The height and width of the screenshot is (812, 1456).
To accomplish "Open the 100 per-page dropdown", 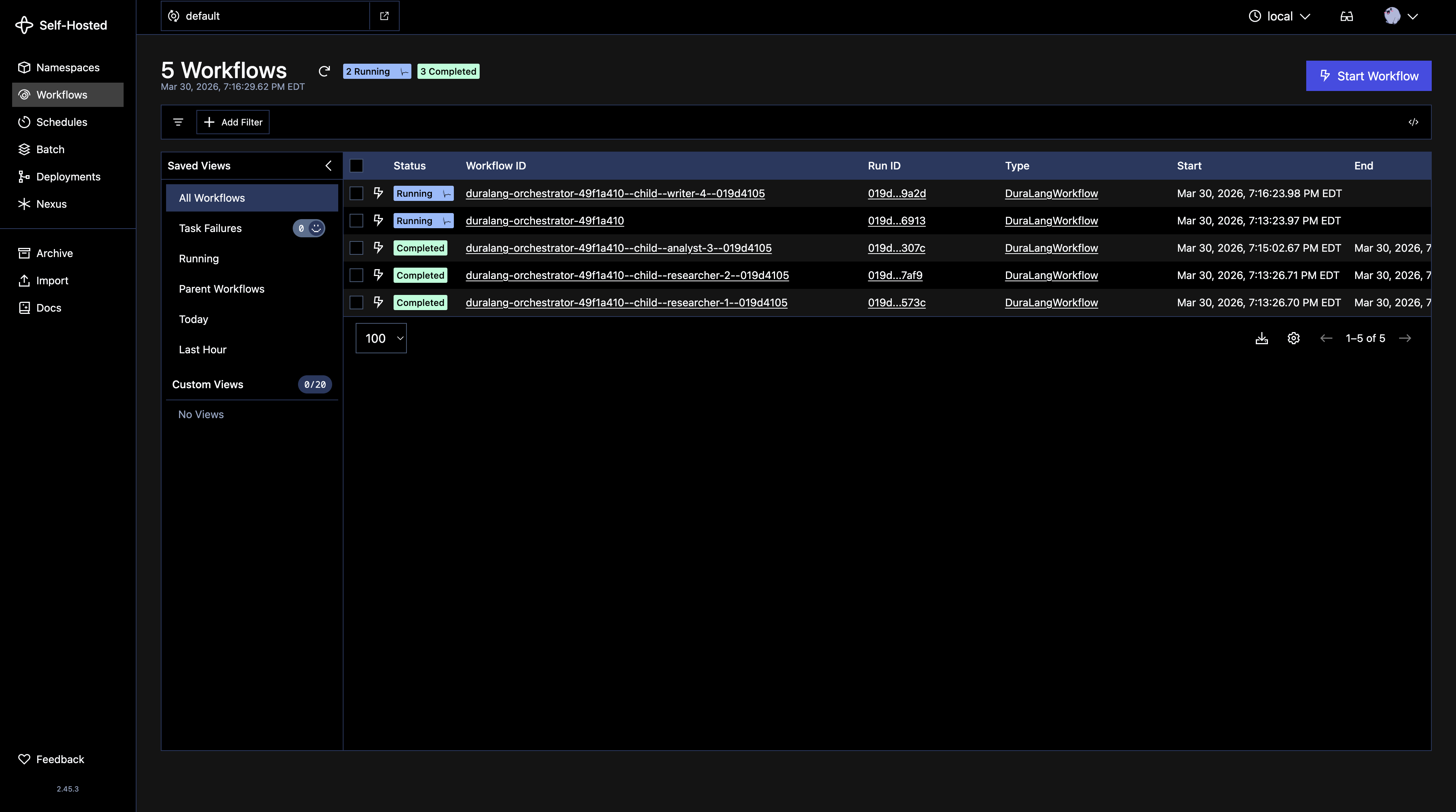I will [381, 338].
